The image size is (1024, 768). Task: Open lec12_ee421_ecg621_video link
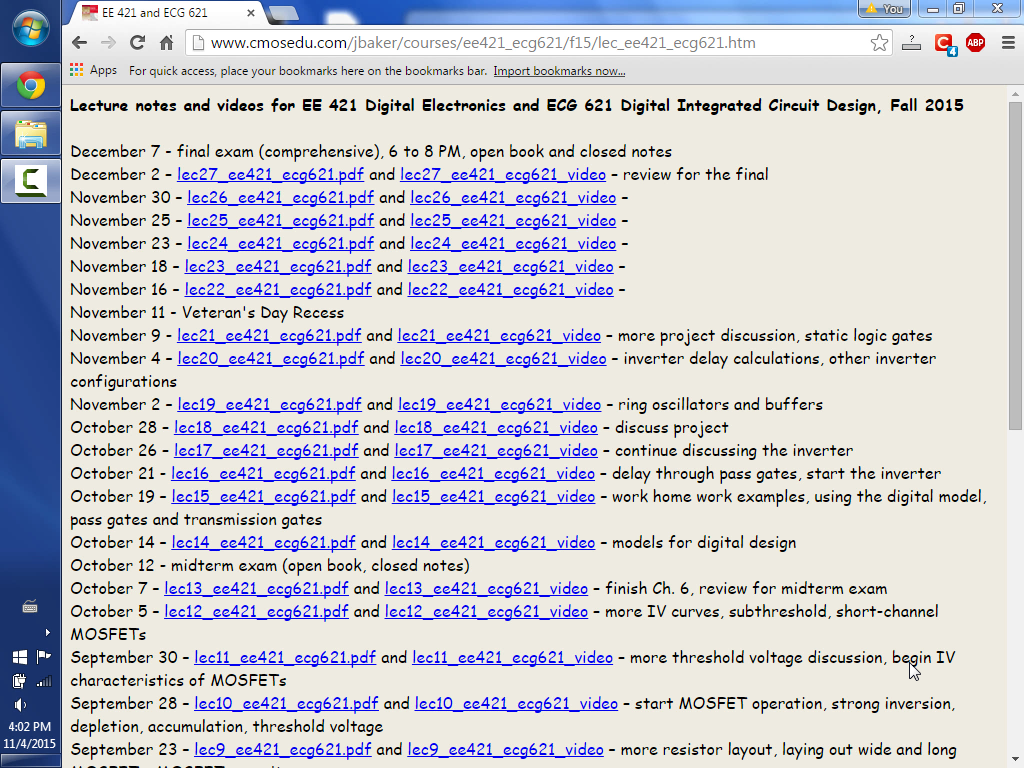(486, 611)
